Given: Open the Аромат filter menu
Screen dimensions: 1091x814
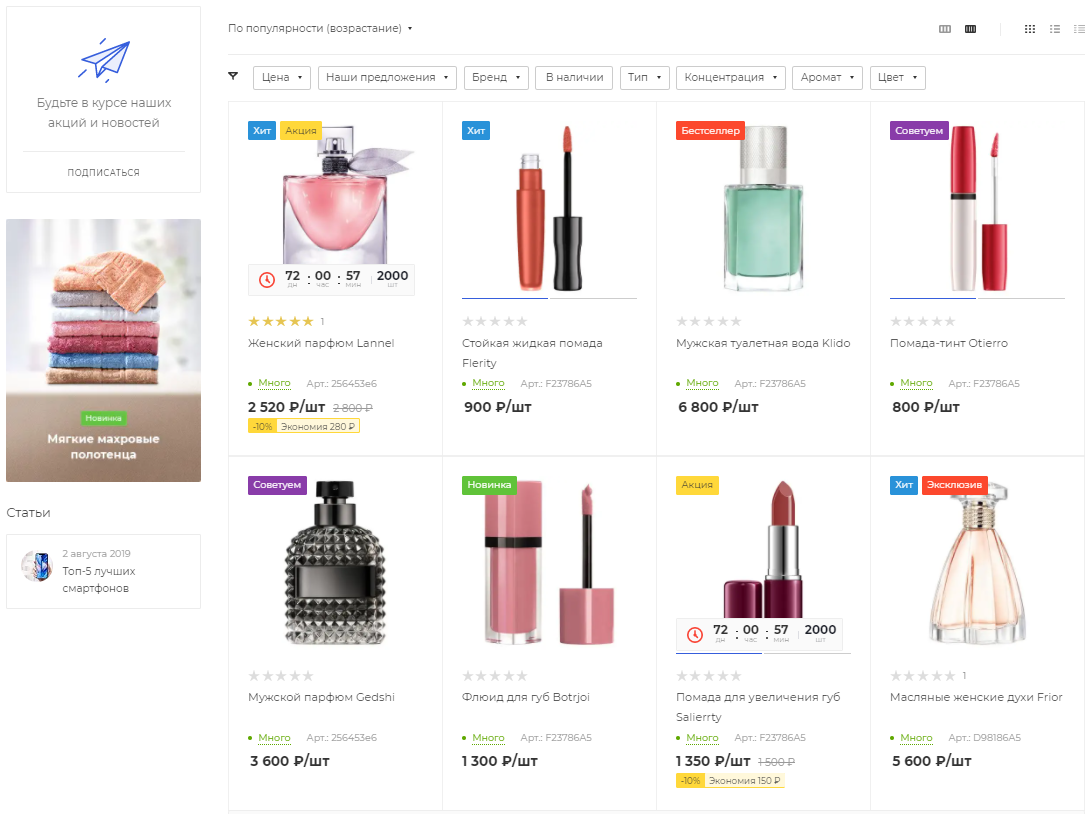Looking at the screenshot, I should point(827,77).
